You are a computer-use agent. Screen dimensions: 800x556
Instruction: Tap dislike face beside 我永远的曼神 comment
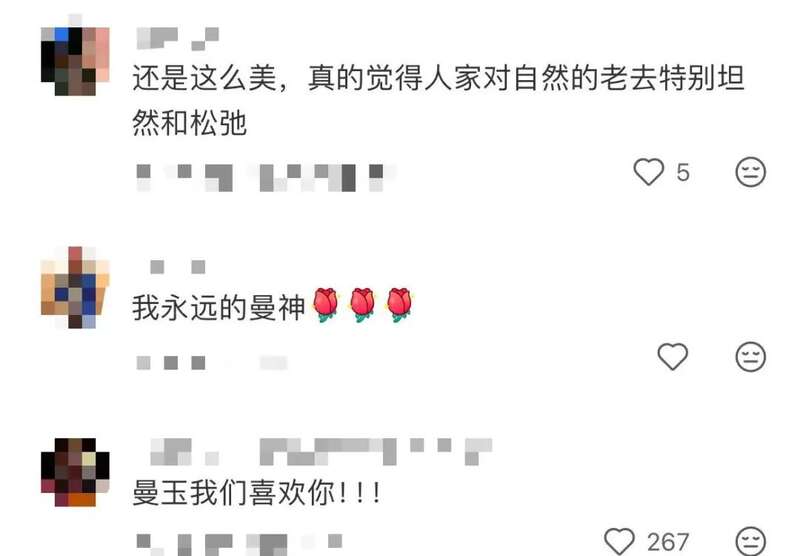751,356
